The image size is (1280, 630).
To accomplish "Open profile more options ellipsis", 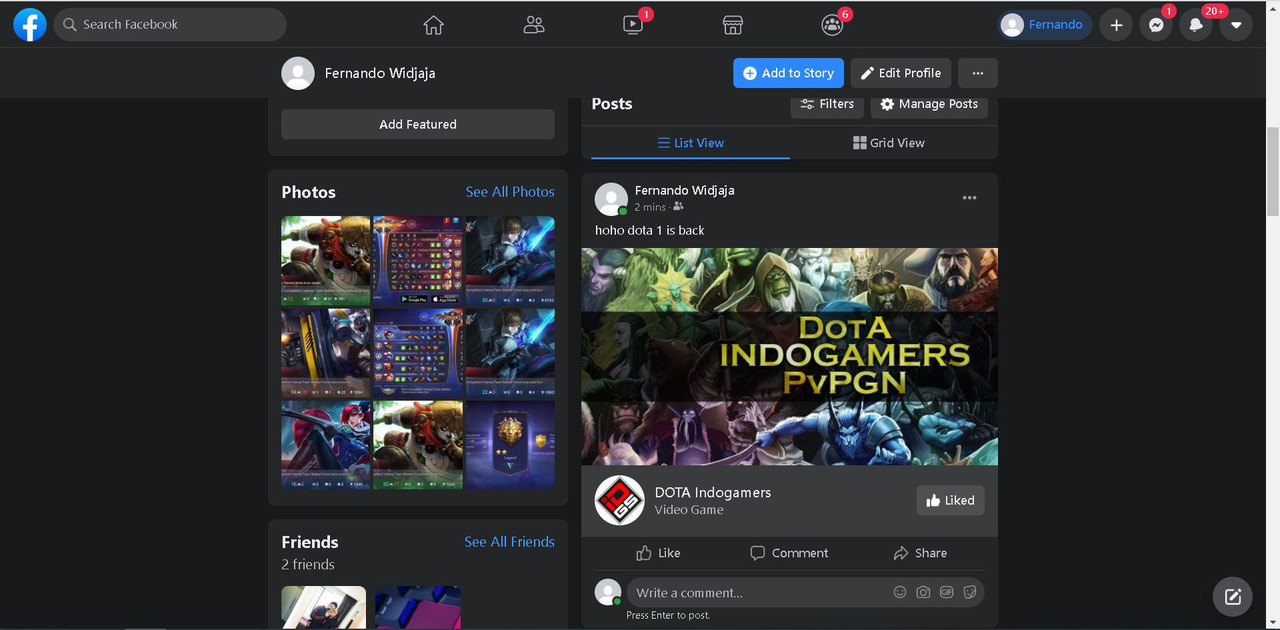I will (x=978, y=73).
